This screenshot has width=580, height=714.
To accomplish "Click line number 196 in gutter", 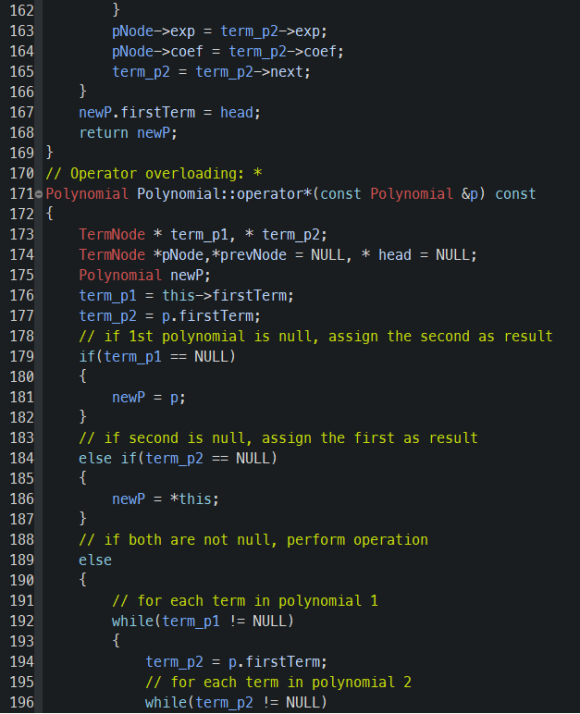I will click(22, 702).
